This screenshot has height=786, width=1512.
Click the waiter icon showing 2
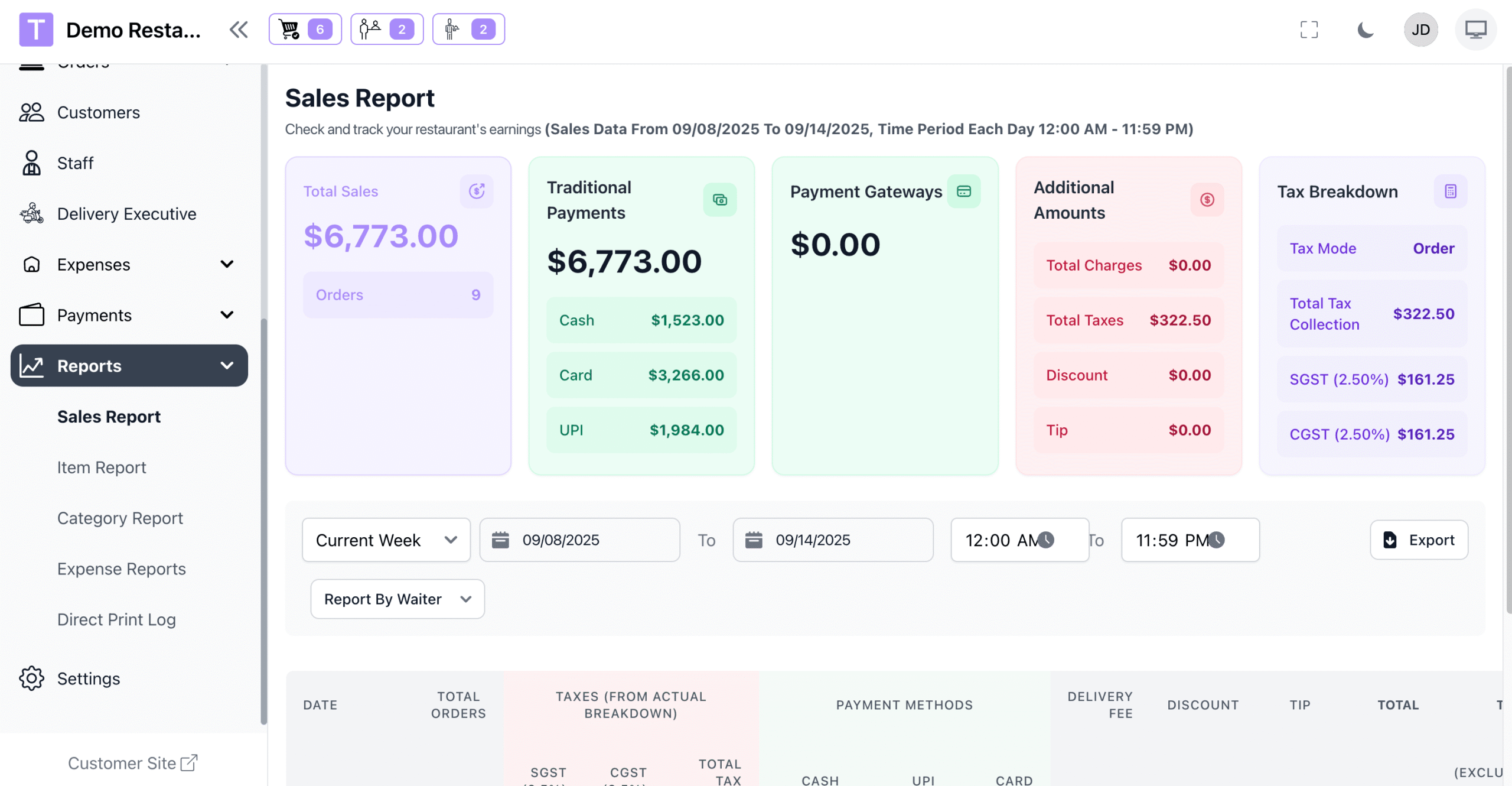467,28
